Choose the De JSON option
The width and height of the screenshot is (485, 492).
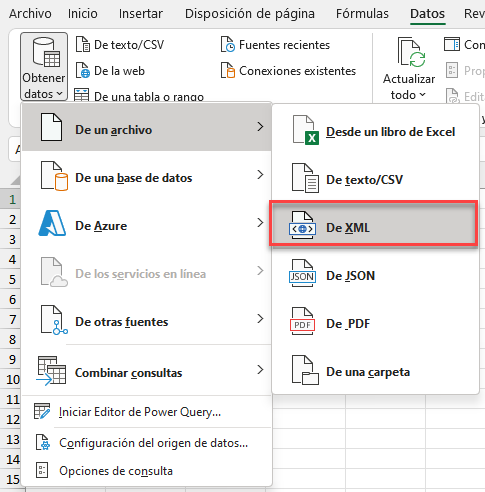point(375,273)
